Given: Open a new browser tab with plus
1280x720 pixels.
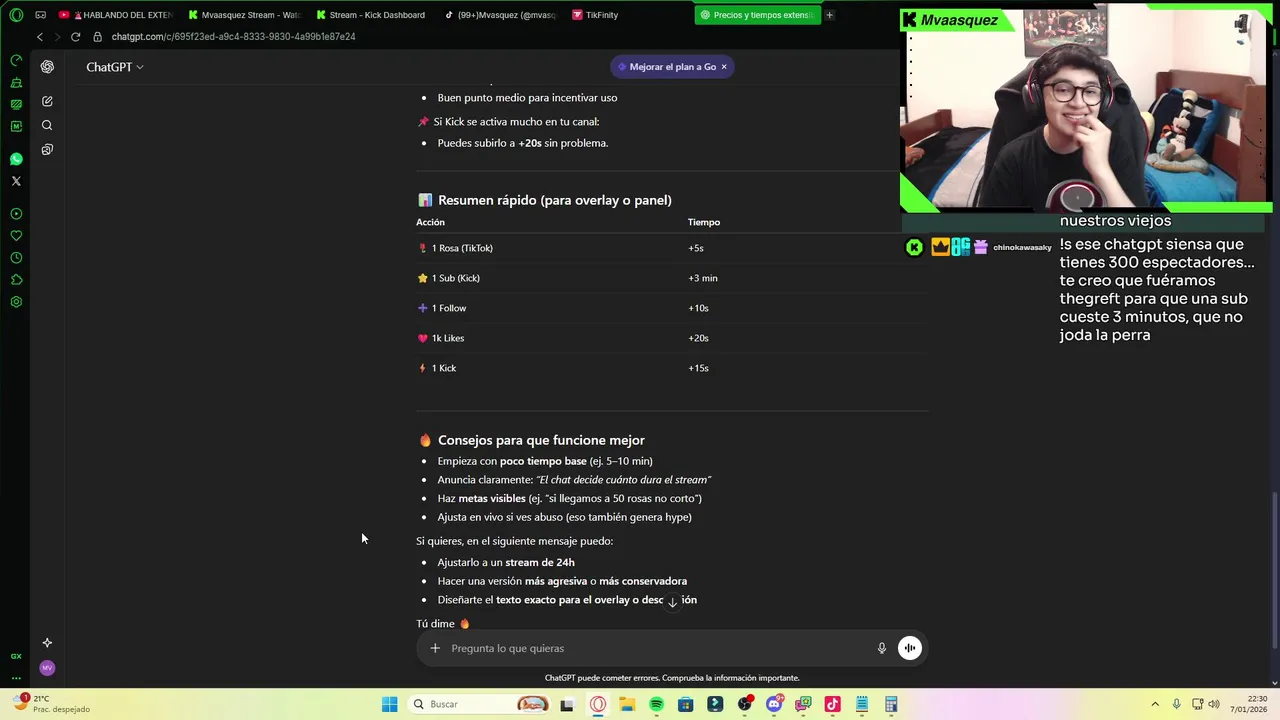Looking at the screenshot, I should pyautogui.click(x=829, y=15).
